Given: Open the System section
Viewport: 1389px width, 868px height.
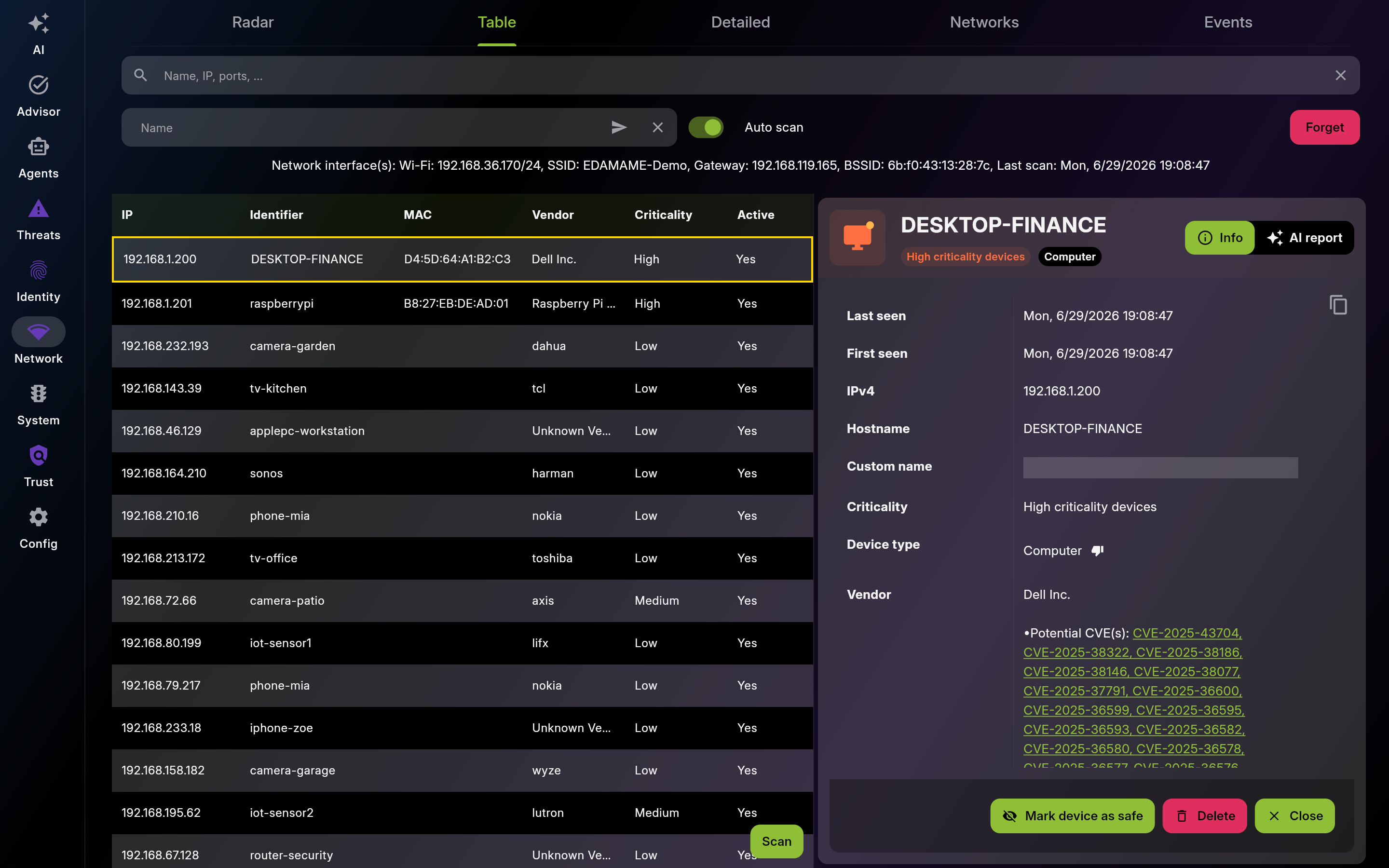Looking at the screenshot, I should [x=39, y=405].
